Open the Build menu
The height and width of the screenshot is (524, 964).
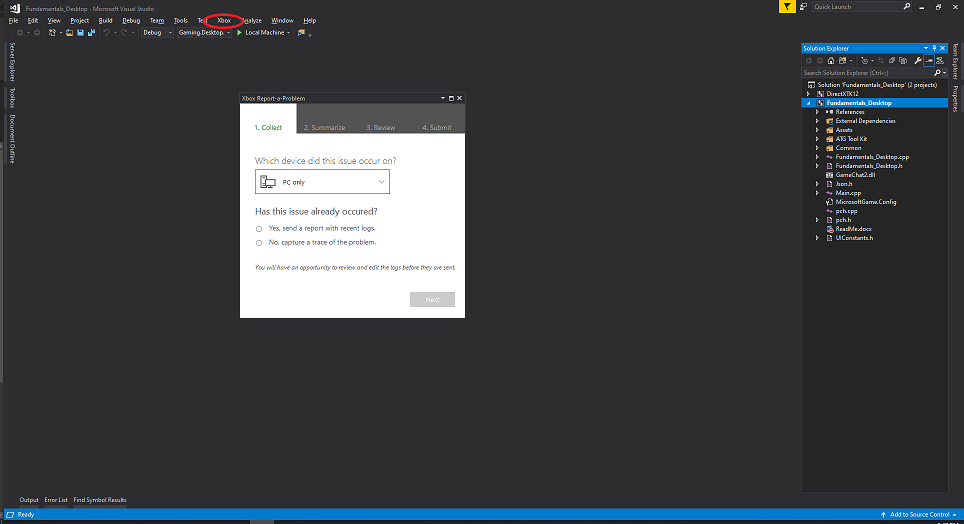[x=105, y=20]
